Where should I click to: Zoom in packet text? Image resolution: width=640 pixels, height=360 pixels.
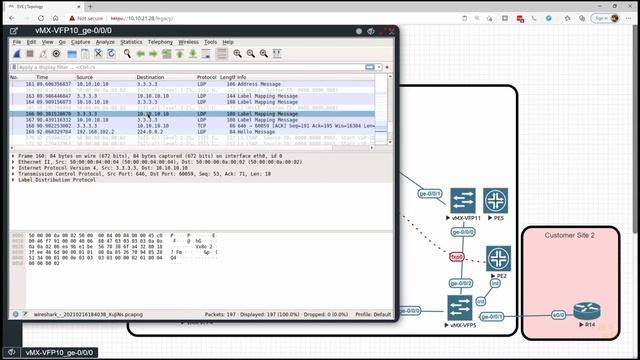[238, 54]
